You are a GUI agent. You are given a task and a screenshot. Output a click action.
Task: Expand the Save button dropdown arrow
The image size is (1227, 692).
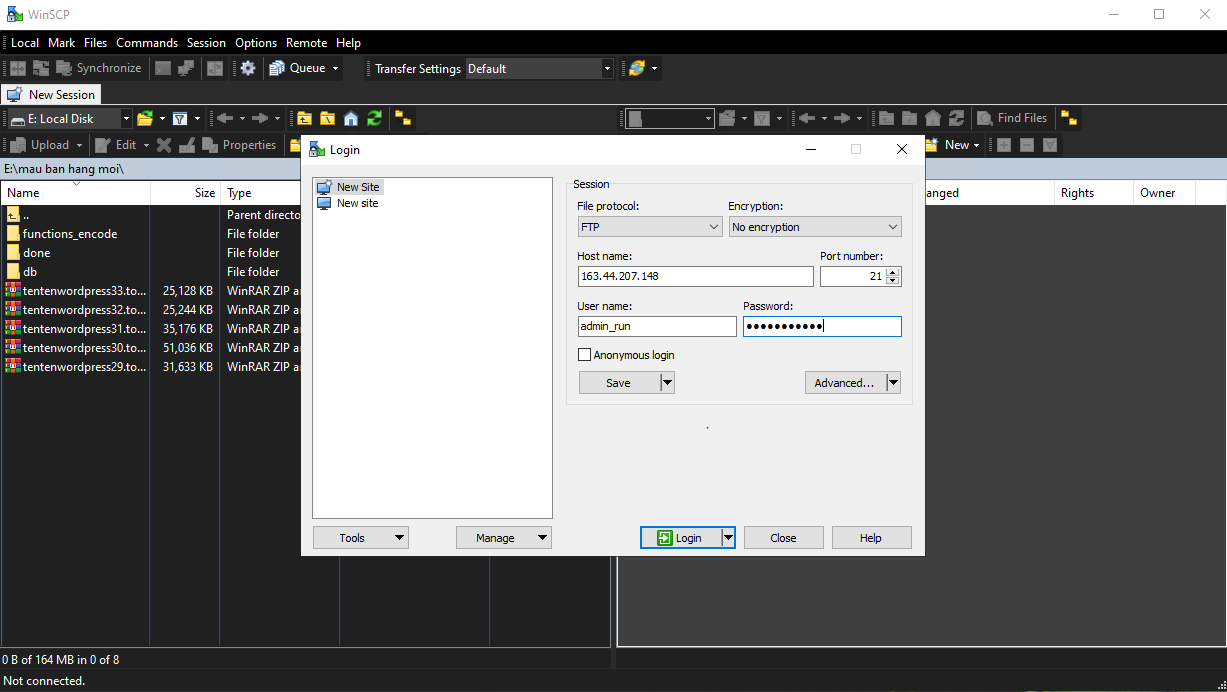coord(667,383)
